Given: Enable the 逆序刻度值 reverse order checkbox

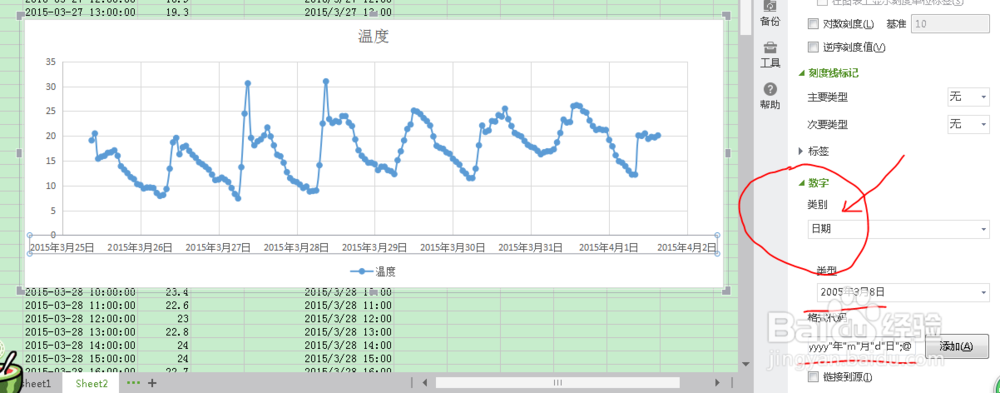Looking at the screenshot, I should [x=812, y=47].
